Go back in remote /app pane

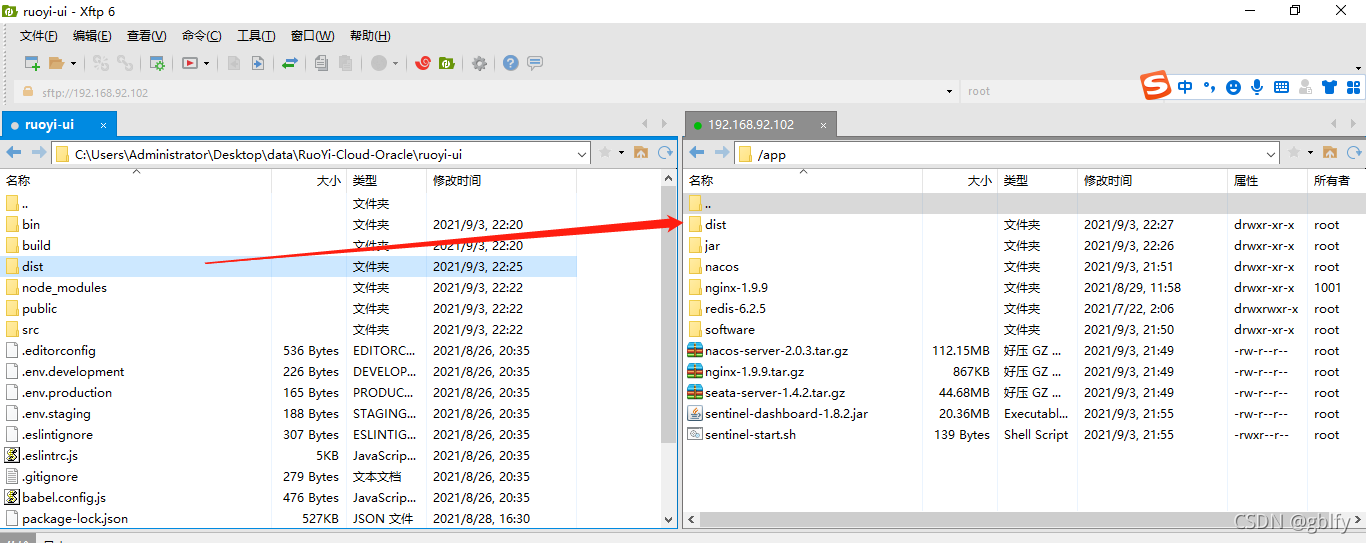coord(698,153)
